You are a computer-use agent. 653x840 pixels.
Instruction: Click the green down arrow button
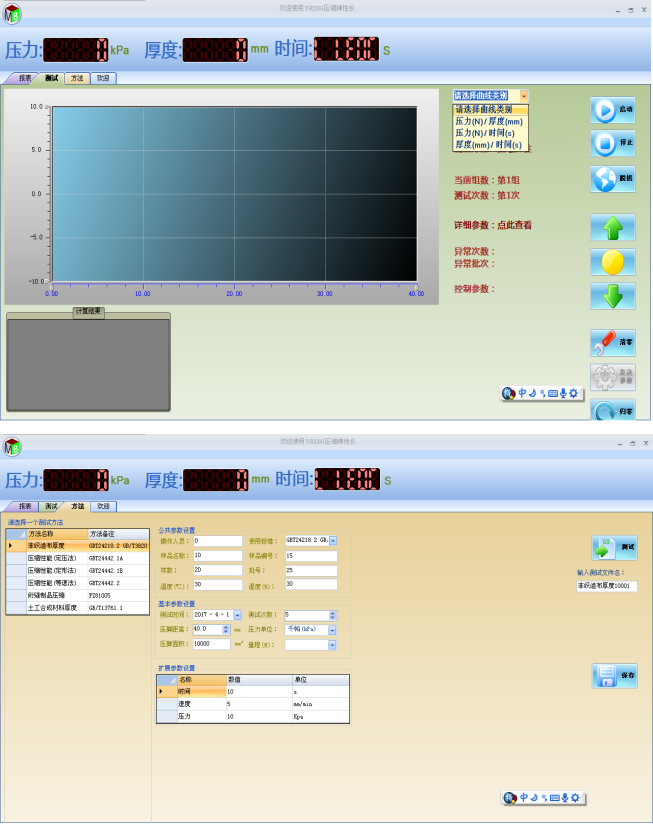click(612, 297)
